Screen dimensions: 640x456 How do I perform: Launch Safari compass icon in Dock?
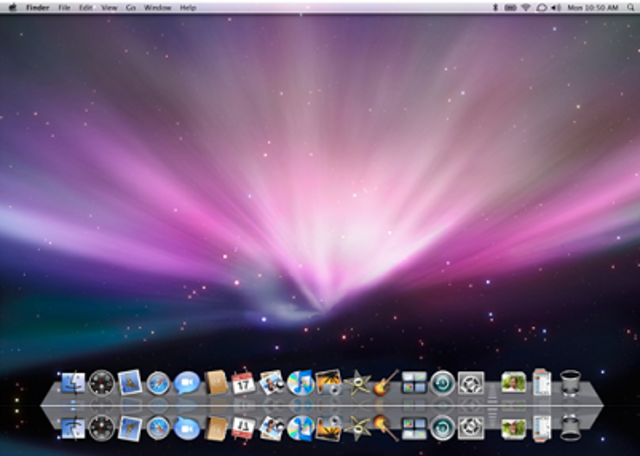tap(158, 383)
